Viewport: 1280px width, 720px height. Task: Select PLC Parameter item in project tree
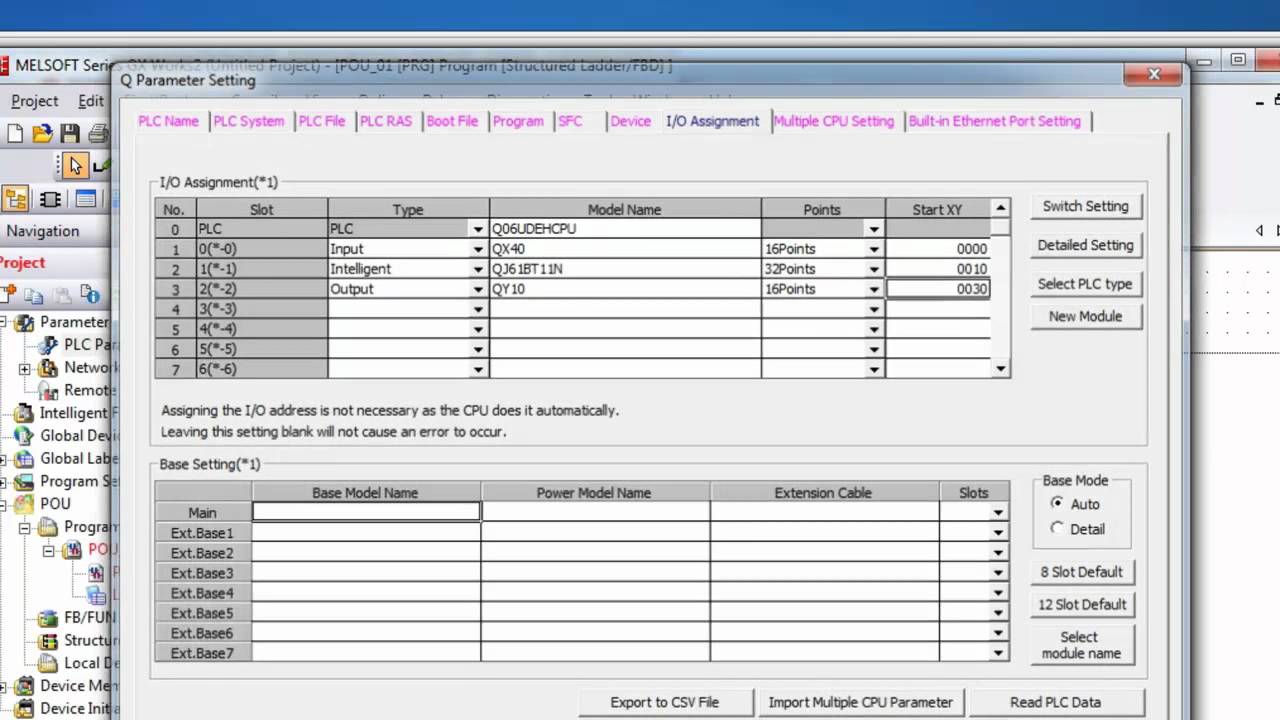pos(91,344)
